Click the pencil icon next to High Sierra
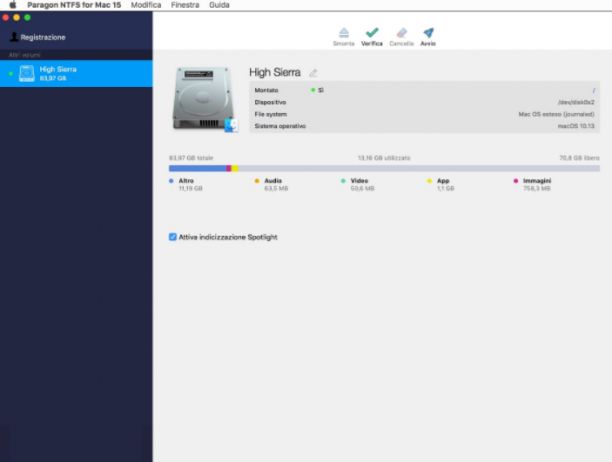This screenshot has height=462, width=612. (x=313, y=73)
